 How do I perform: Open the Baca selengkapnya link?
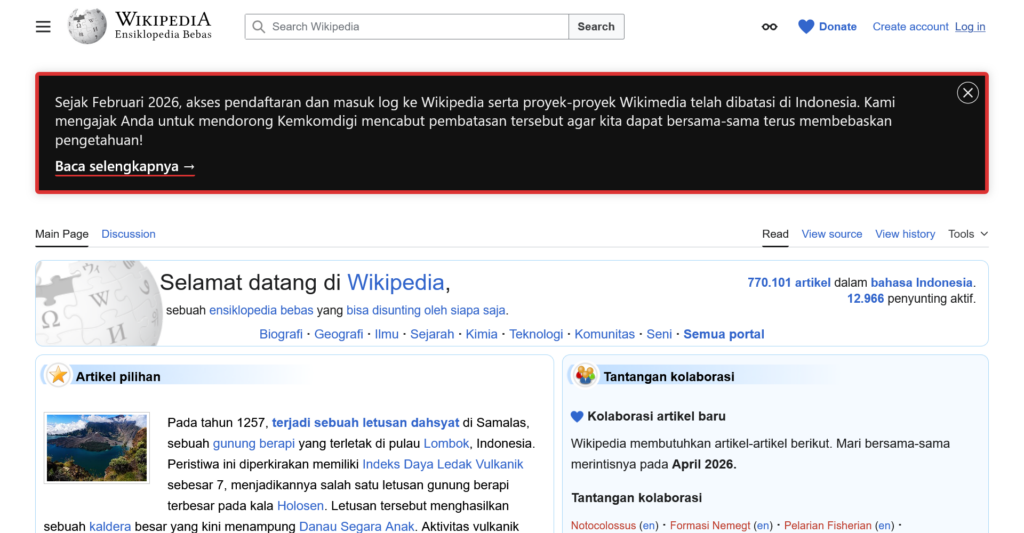tap(125, 167)
